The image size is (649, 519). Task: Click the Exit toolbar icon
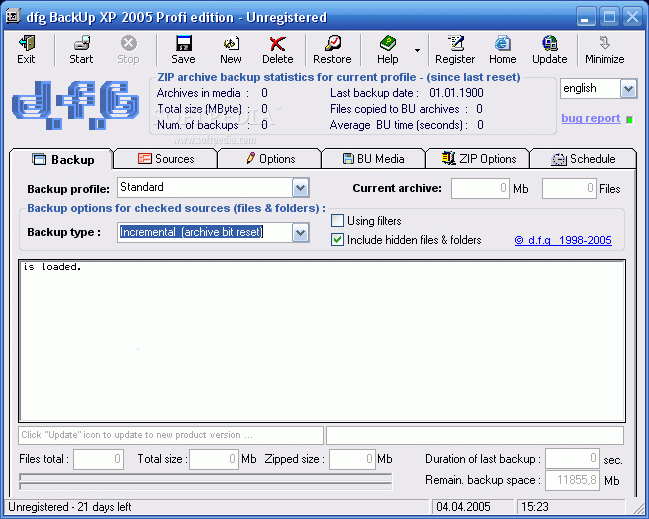[26, 50]
